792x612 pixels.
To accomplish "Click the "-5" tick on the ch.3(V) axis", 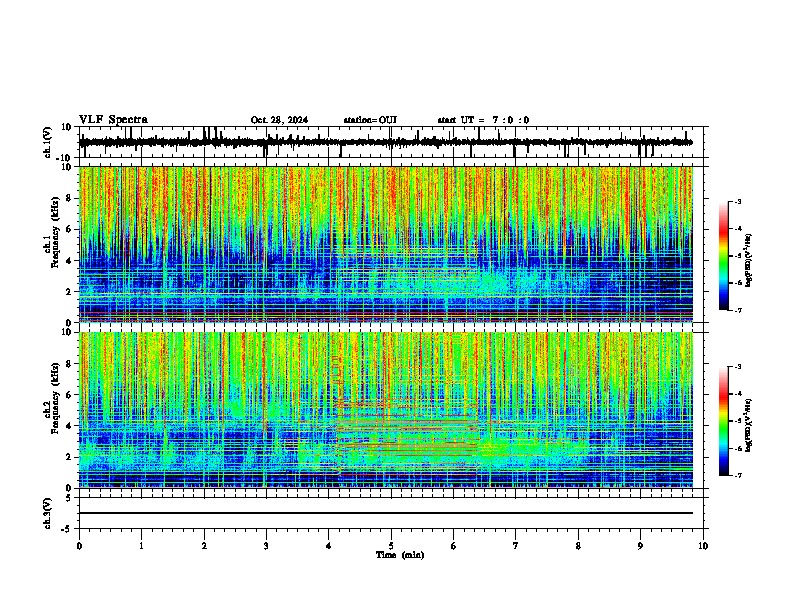I will click(67, 529).
